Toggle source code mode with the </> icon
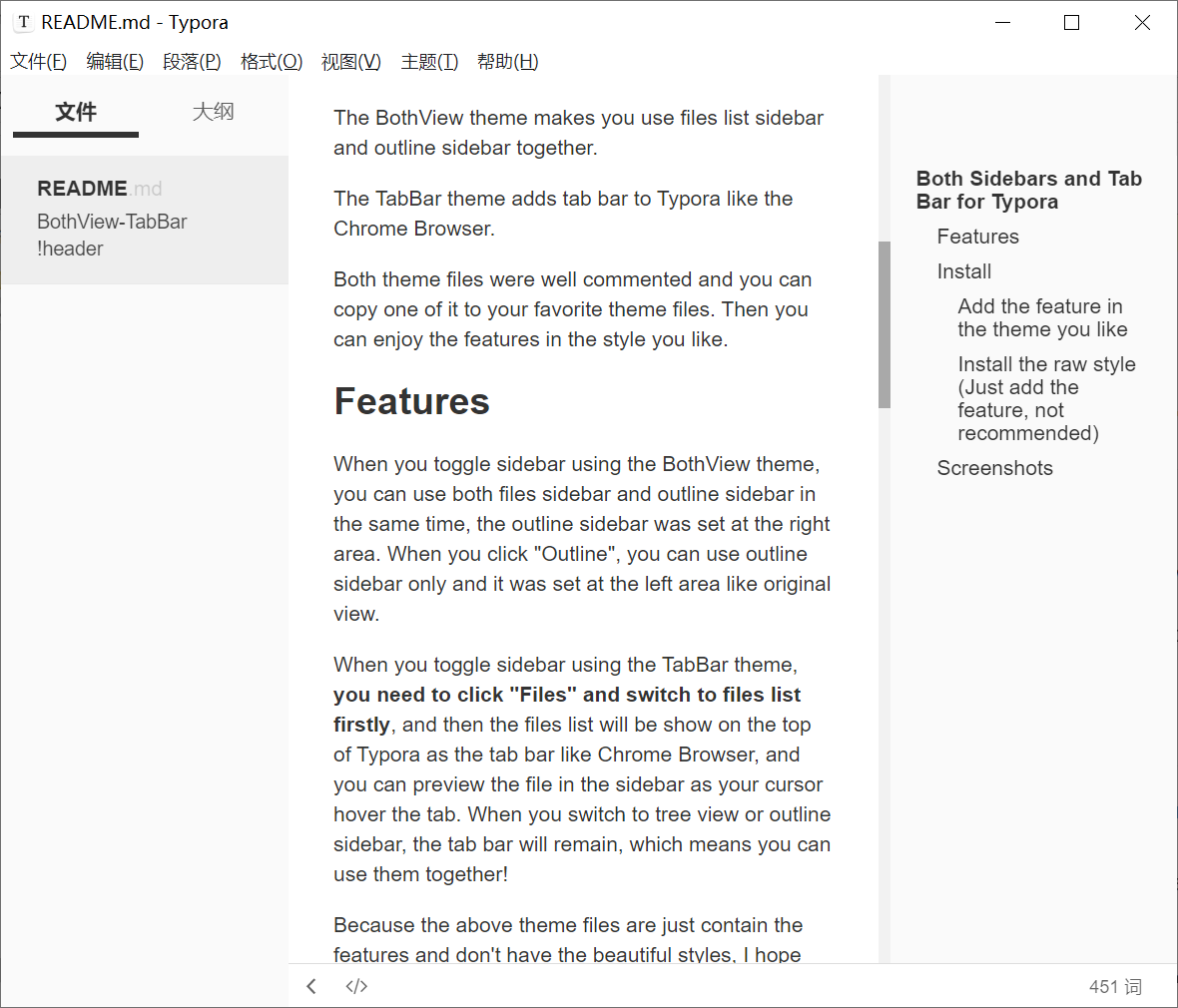 (356, 986)
